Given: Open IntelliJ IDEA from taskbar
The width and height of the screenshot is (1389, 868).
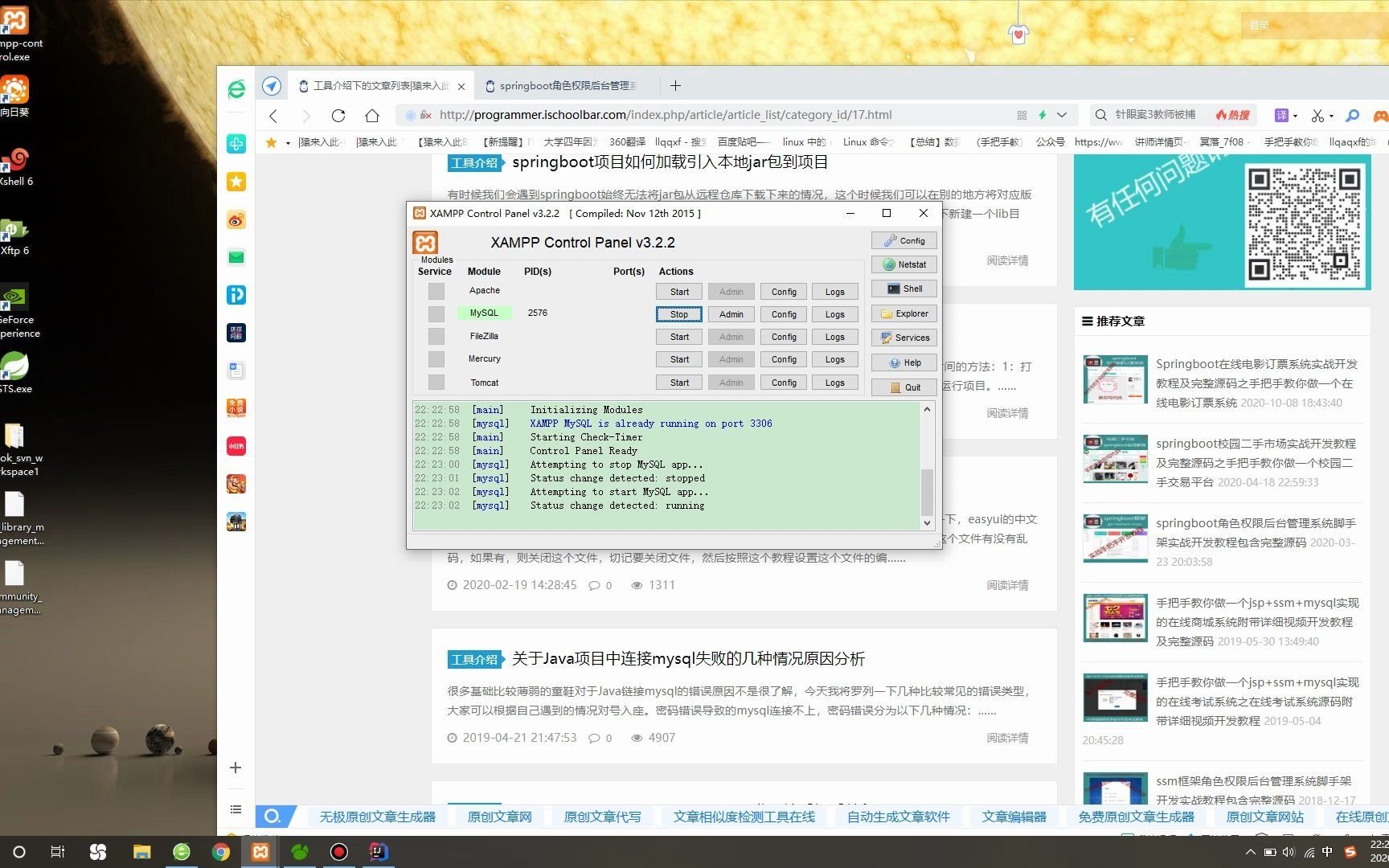Looking at the screenshot, I should [x=379, y=852].
